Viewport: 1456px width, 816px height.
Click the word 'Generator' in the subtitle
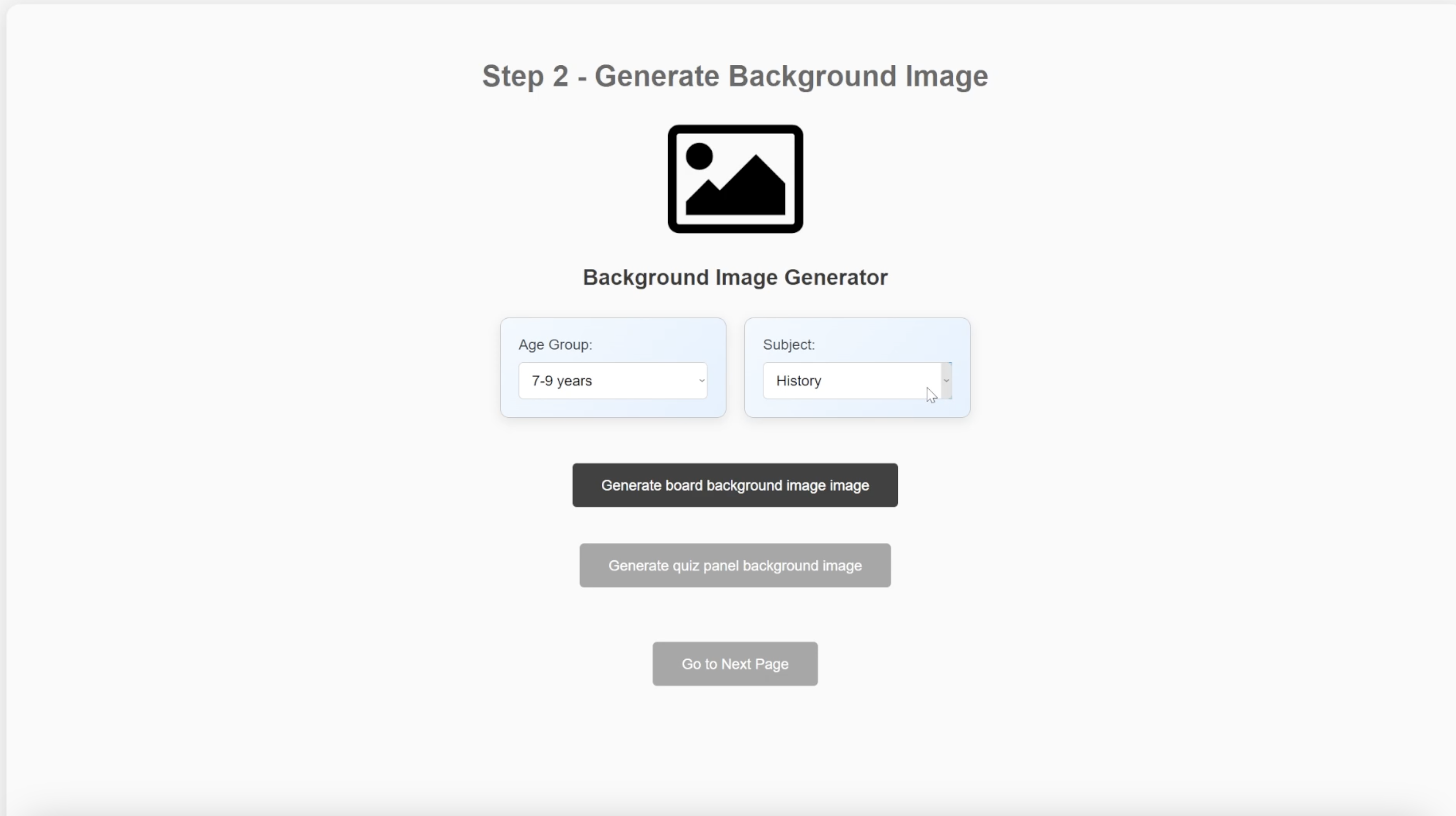point(836,278)
